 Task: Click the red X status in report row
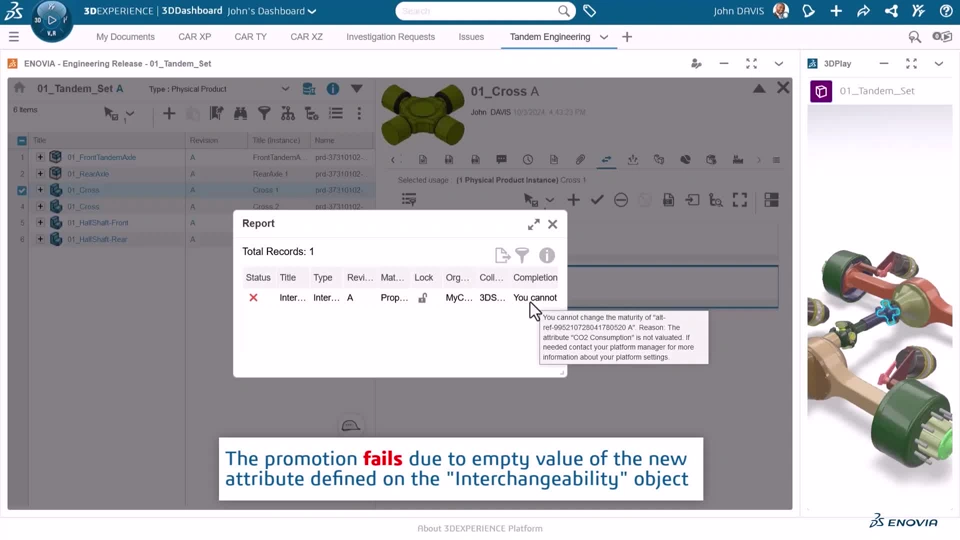tap(253, 298)
